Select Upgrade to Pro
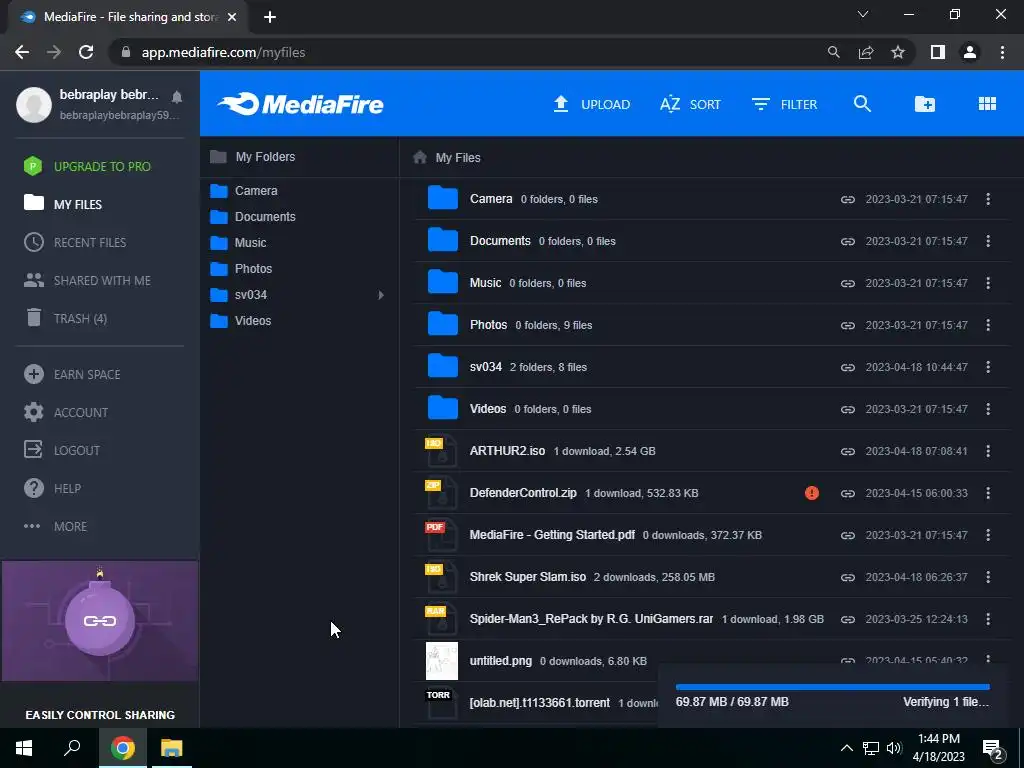The width and height of the screenshot is (1024, 768). [x=88, y=167]
